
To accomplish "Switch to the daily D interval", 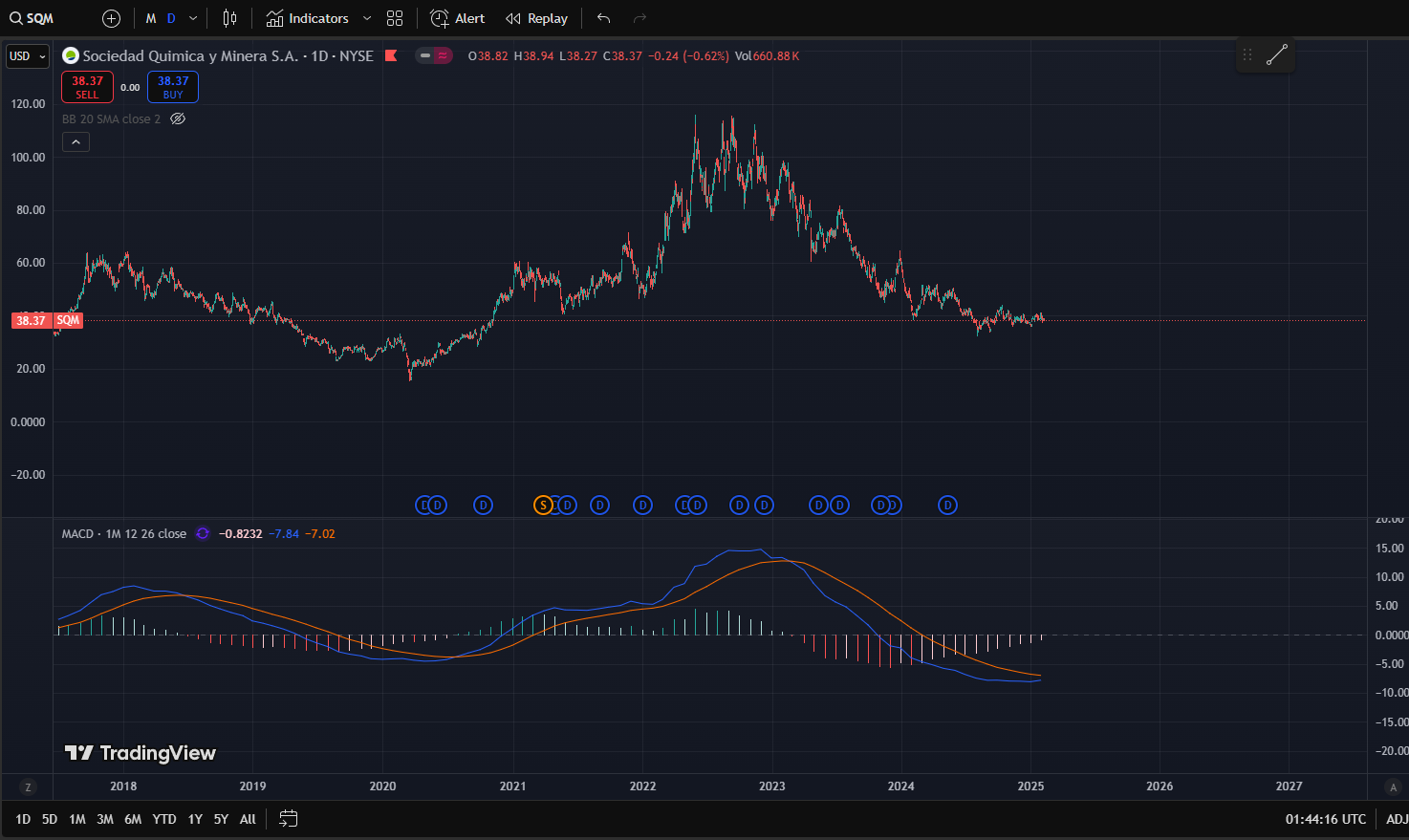I will [171, 18].
